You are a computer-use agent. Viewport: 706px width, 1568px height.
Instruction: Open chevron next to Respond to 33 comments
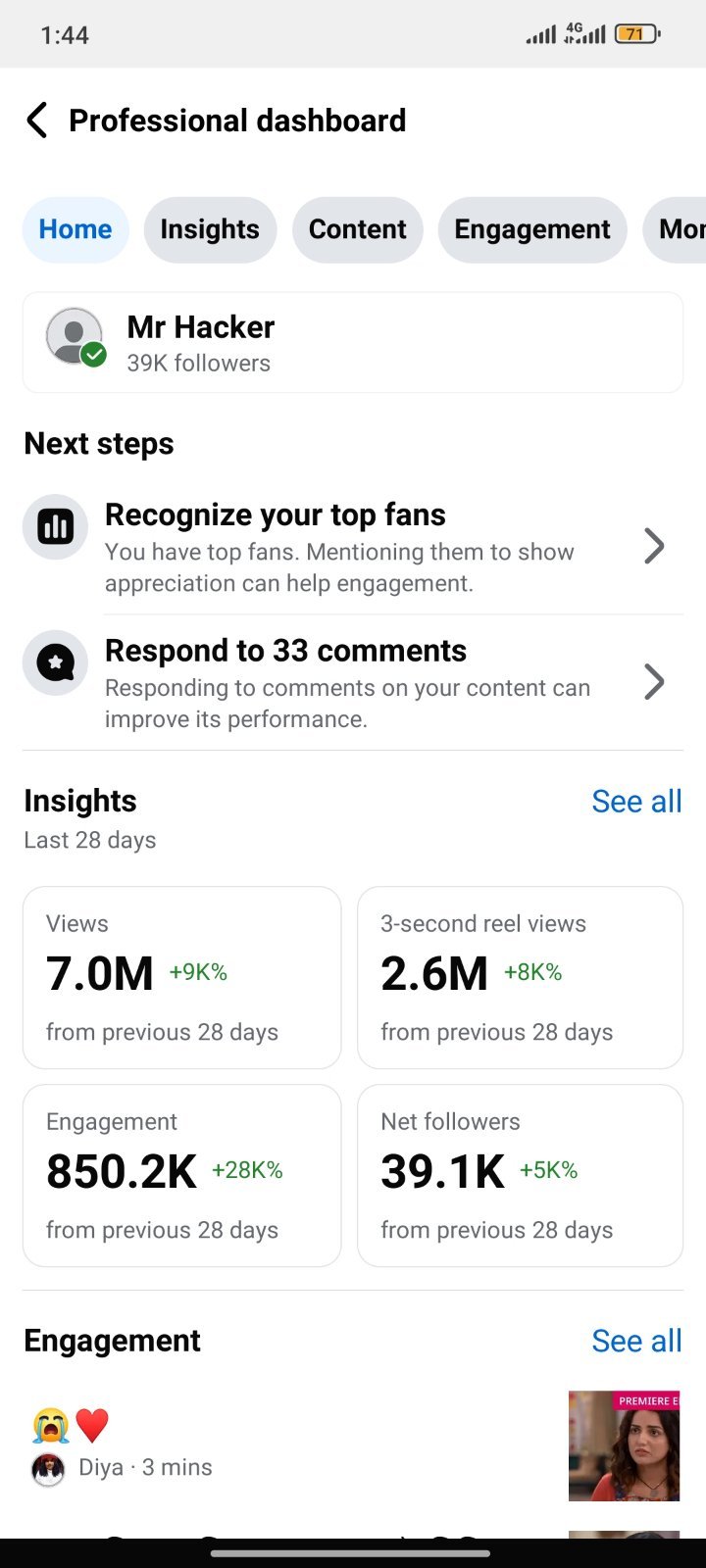654,681
